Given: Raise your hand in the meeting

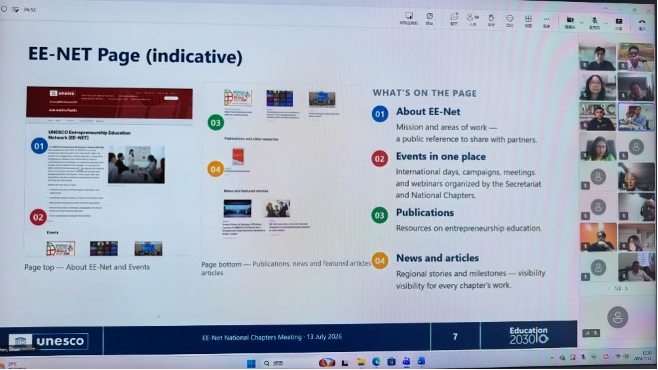Looking at the screenshot, I should click(491, 19).
